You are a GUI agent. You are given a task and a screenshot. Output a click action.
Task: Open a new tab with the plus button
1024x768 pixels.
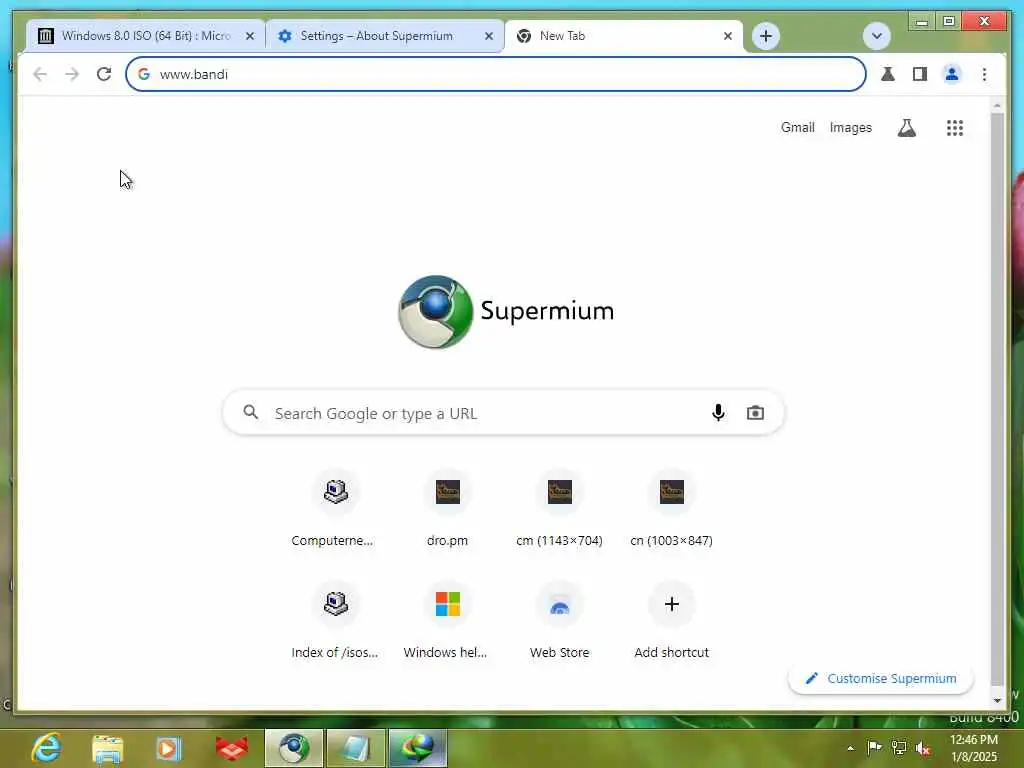click(x=765, y=36)
